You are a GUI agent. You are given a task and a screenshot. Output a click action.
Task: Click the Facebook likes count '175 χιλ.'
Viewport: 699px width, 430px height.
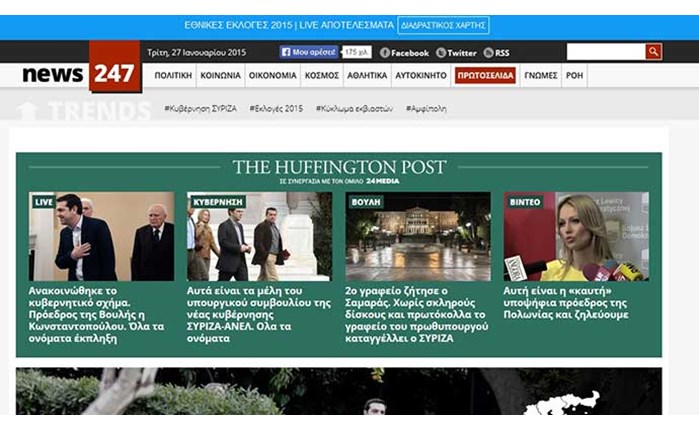(x=357, y=52)
